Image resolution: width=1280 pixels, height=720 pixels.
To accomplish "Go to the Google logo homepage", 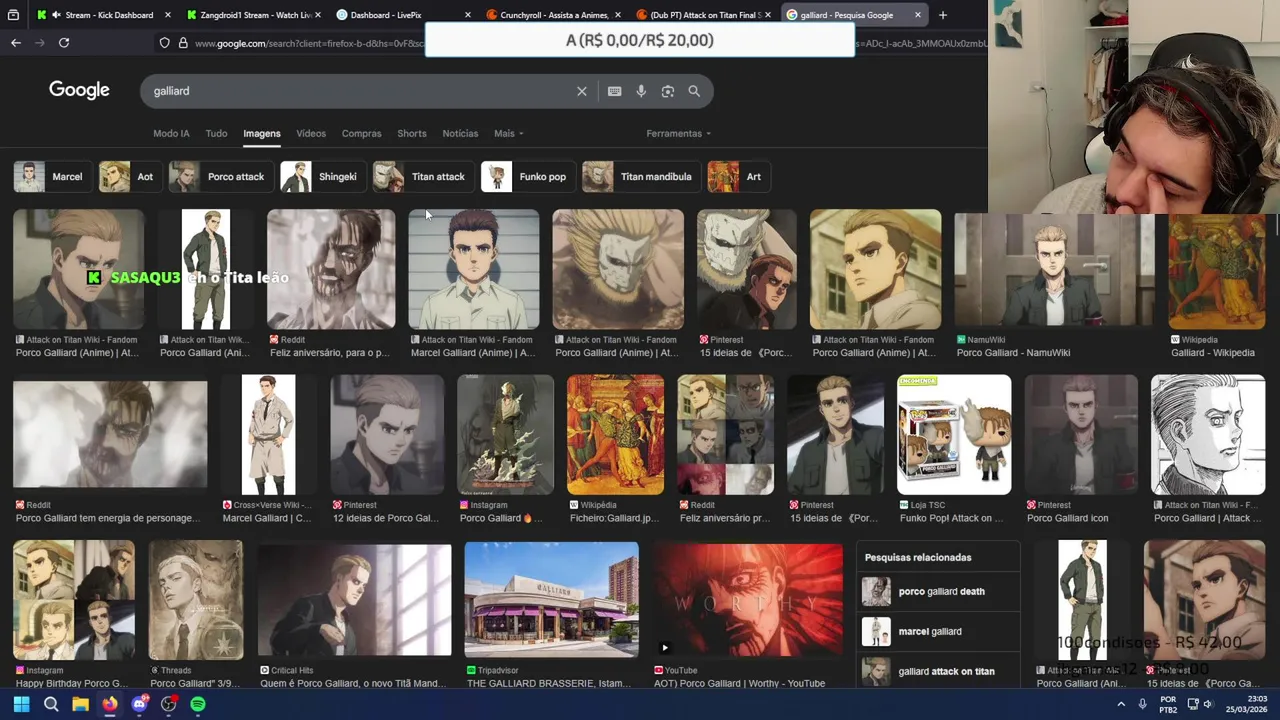I will (x=79, y=90).
